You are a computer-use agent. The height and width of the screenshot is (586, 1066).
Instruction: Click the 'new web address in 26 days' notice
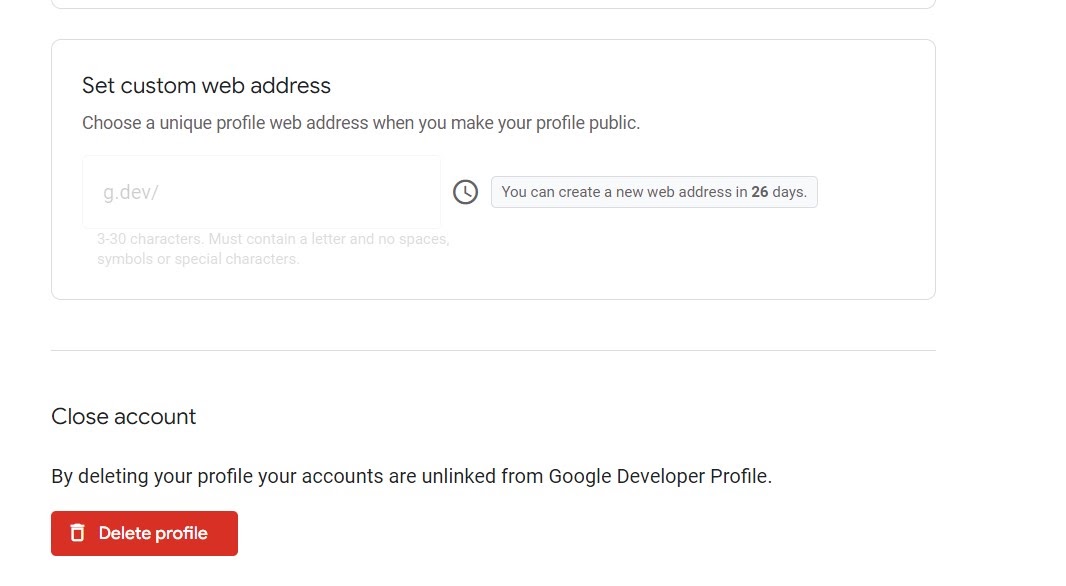click(653, 192)
